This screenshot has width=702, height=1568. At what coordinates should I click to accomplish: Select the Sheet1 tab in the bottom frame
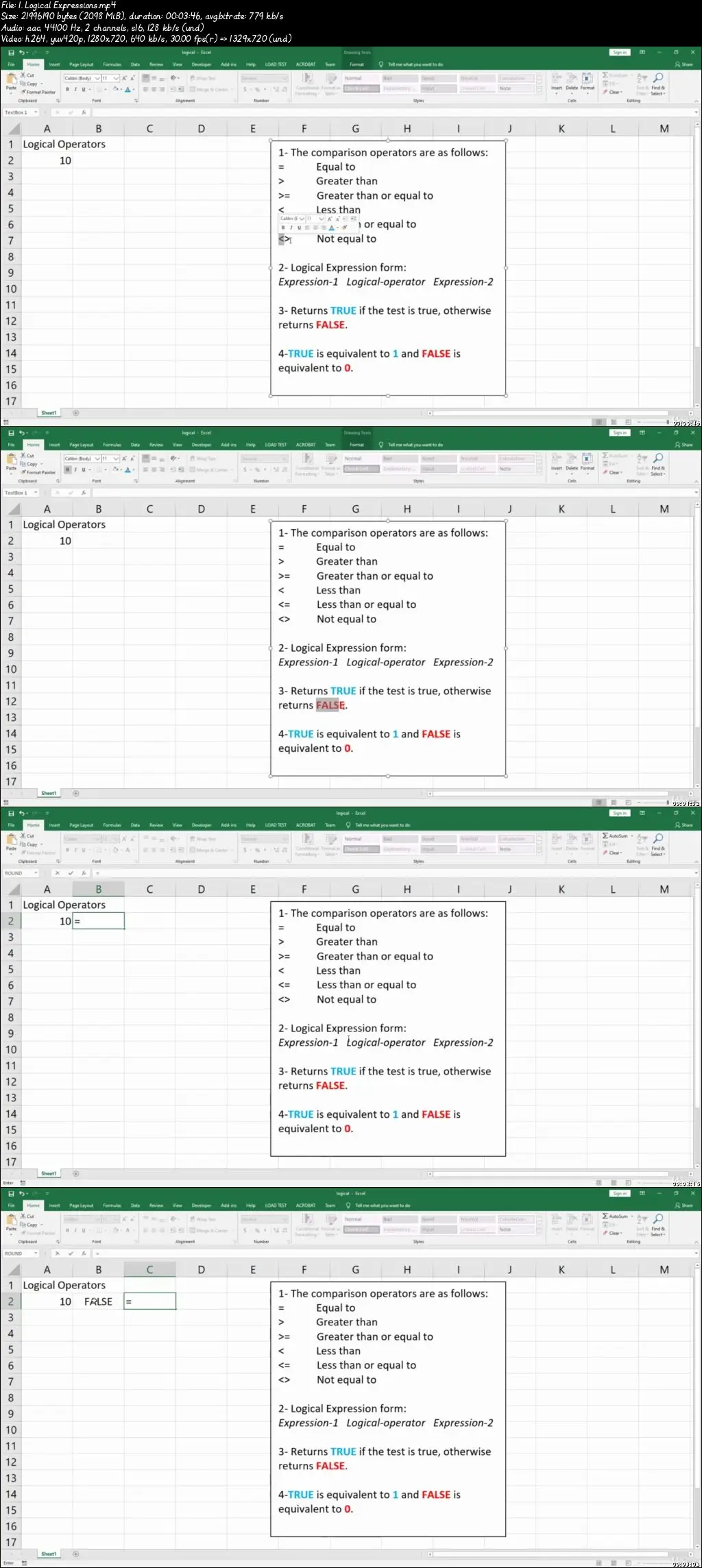[49, 1554]
